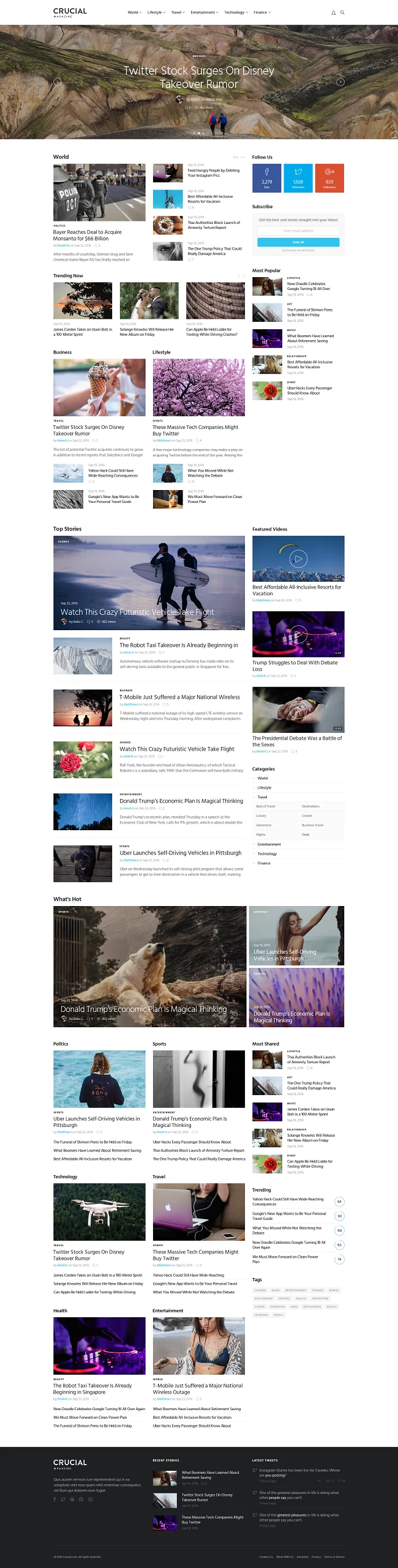The image size is (398, 1568).
Task: Go to next hero slide arrow
Action: (340, 82)
